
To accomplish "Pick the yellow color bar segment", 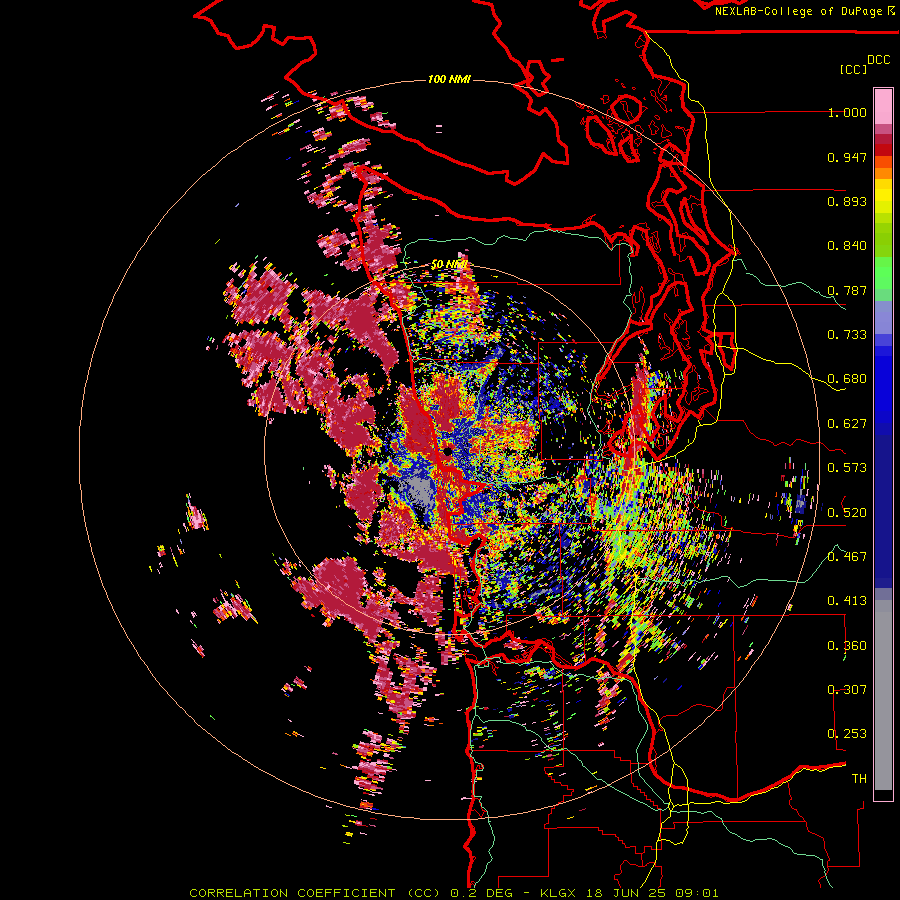I will tap(883, 196).
